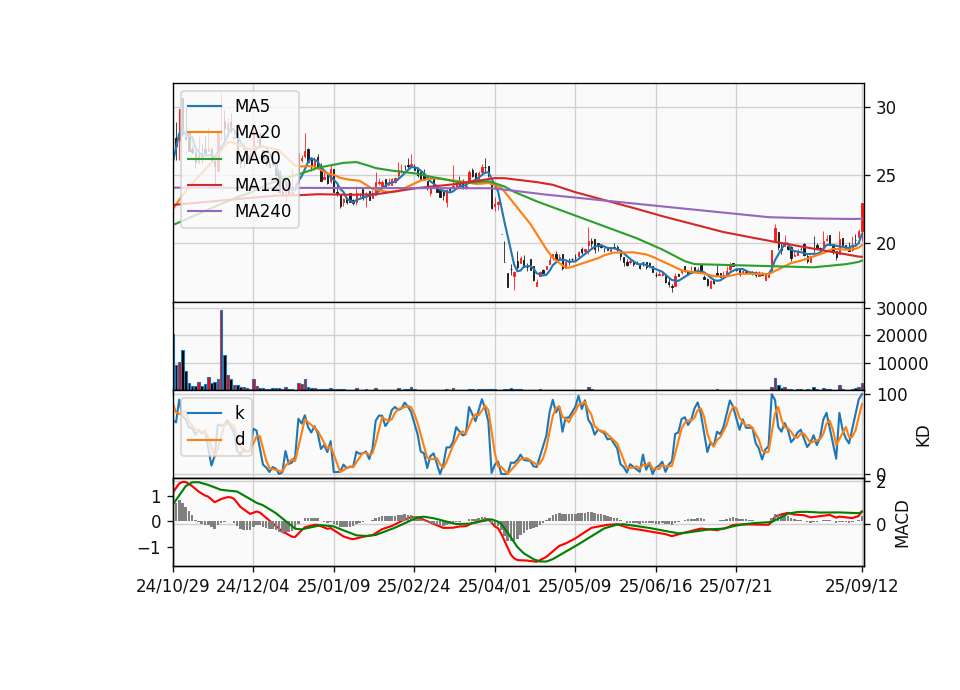Click the MA60 legend label
Image resolution: width=960 pixels, height=690 pixels.
[x=257, y=159]
